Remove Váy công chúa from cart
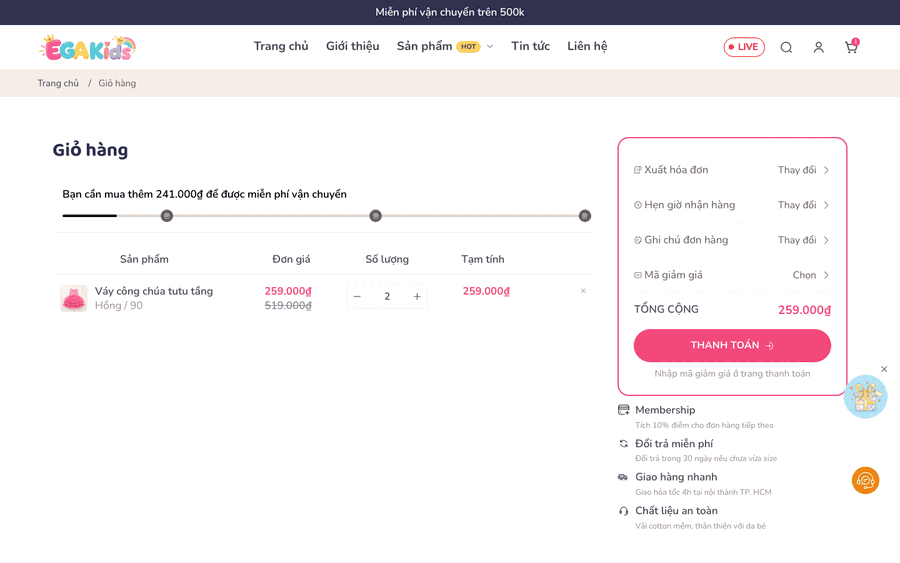 583,291
